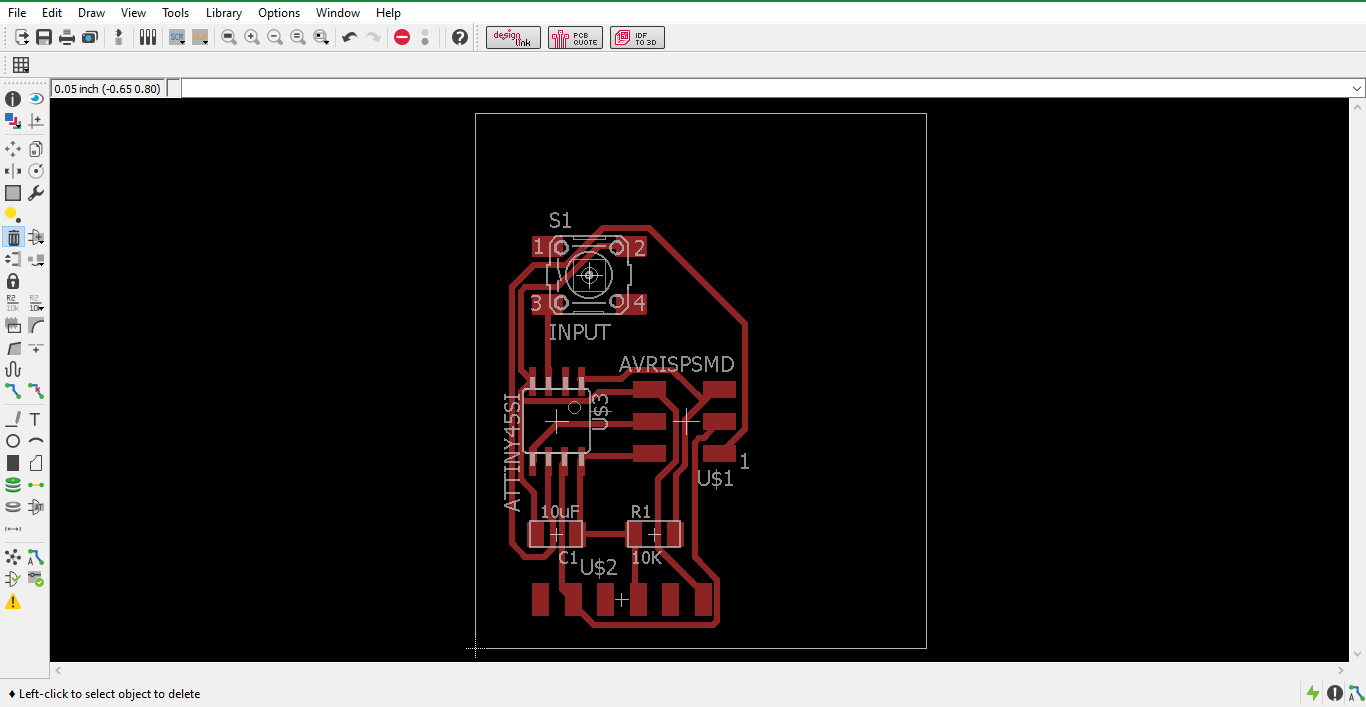Image resolution: width=1366 pixels, height=707 pixels.
Task: Open the Library menu
Action: 224,13
